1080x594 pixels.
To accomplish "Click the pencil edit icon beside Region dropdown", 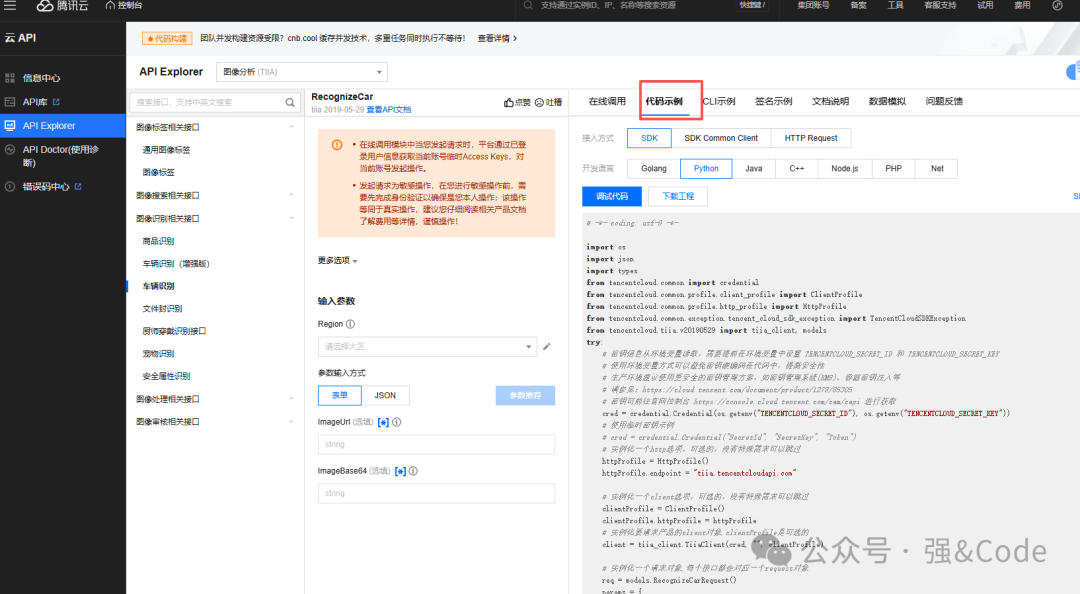I will 547,347.
